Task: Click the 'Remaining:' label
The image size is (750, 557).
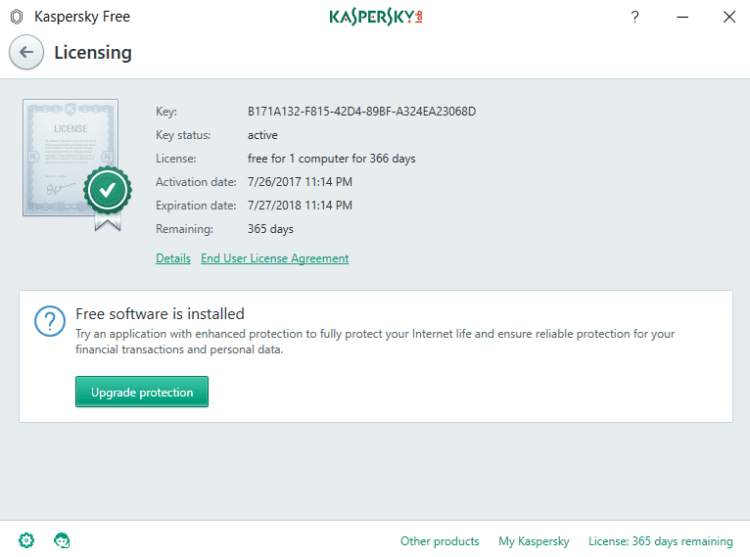Action: 185,229
